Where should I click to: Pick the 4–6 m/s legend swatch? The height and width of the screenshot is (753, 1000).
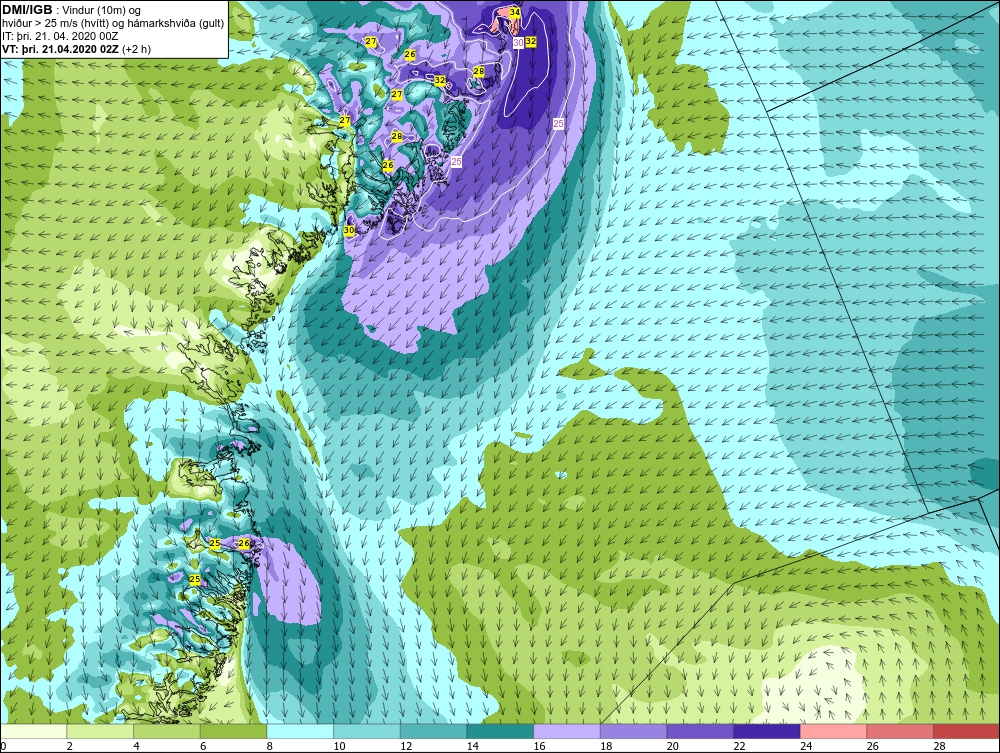(x=166, y=731)
